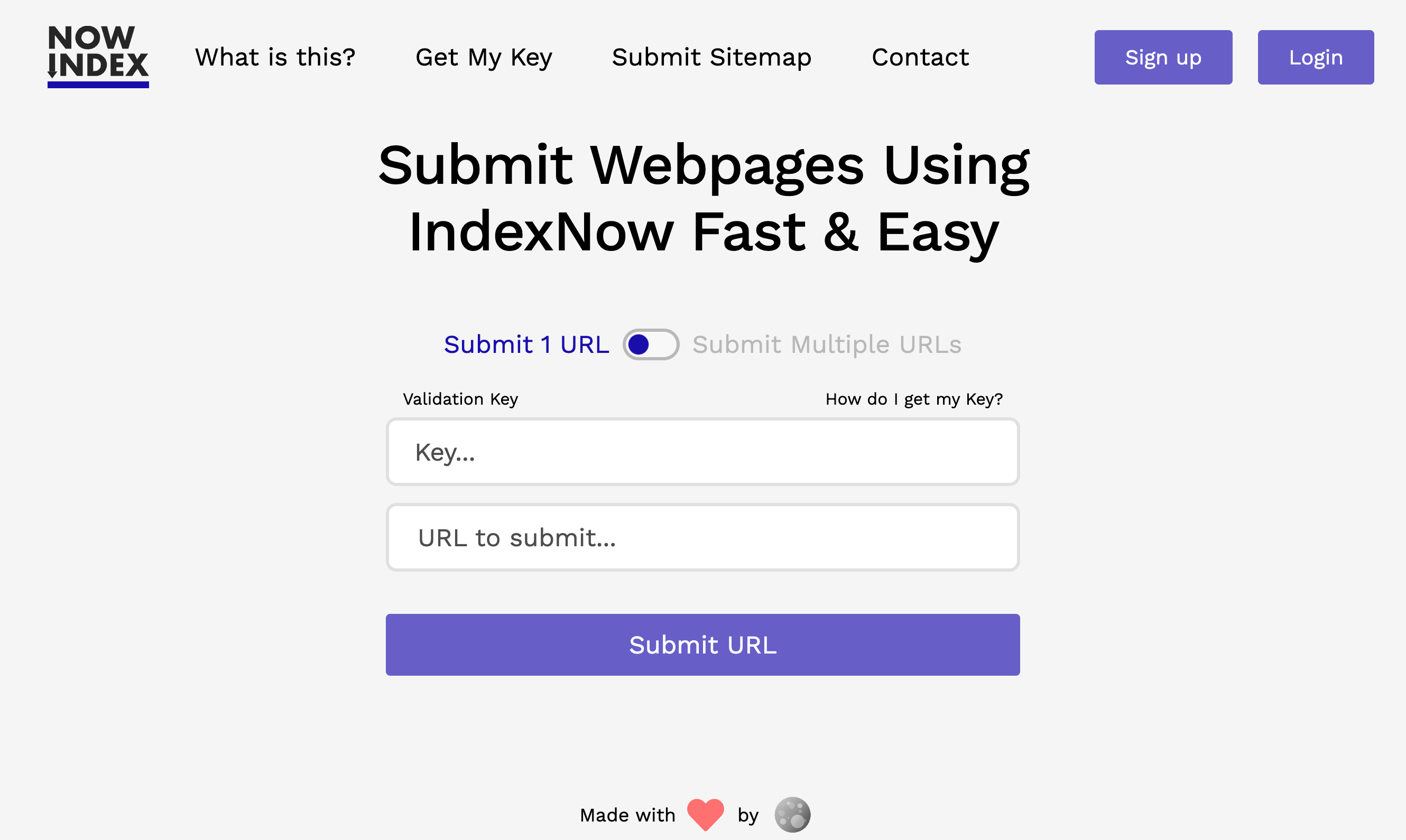
Task: Click the red heart icon in footer
Action: coord(706,815)
